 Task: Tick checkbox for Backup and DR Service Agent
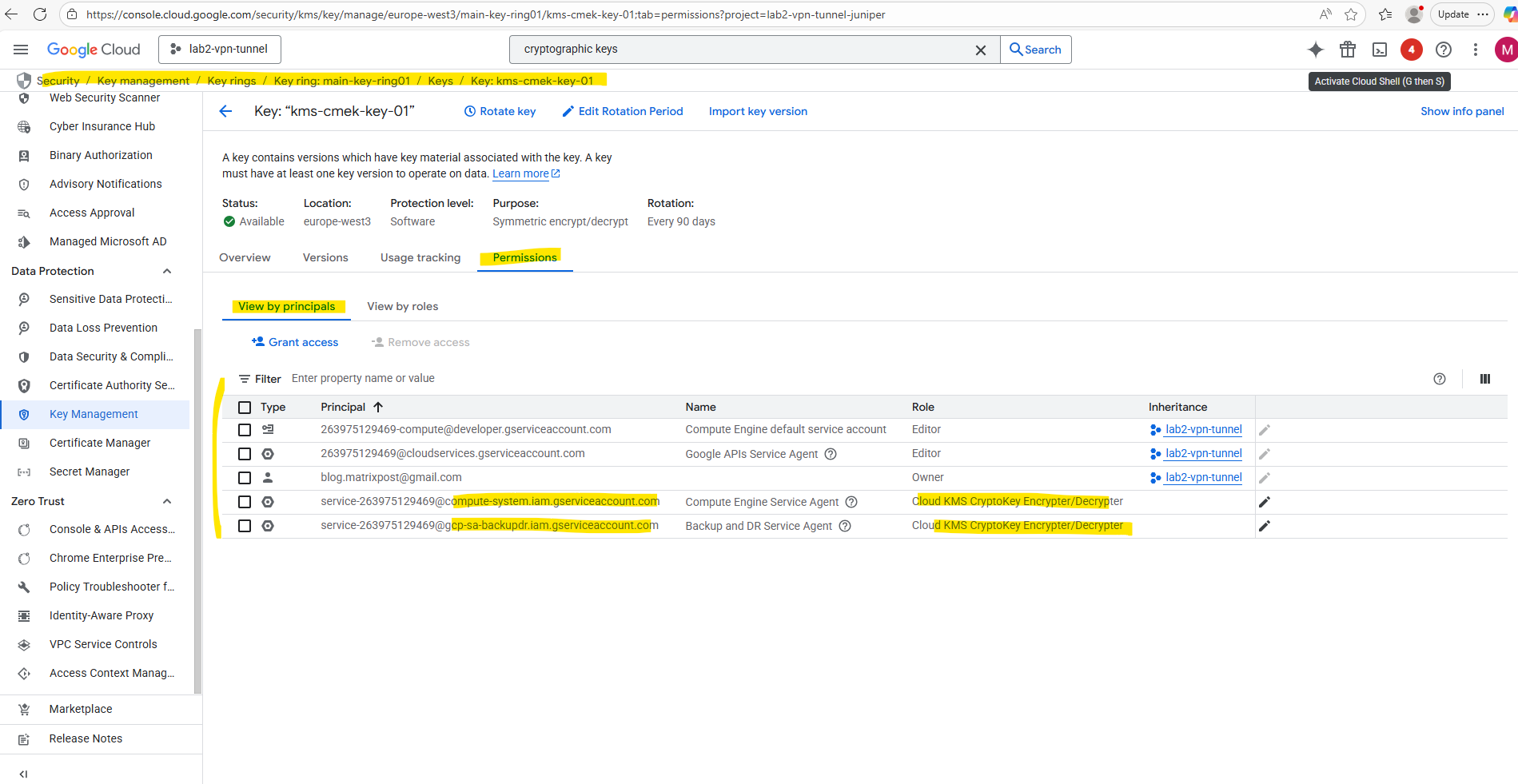(245, 526)
